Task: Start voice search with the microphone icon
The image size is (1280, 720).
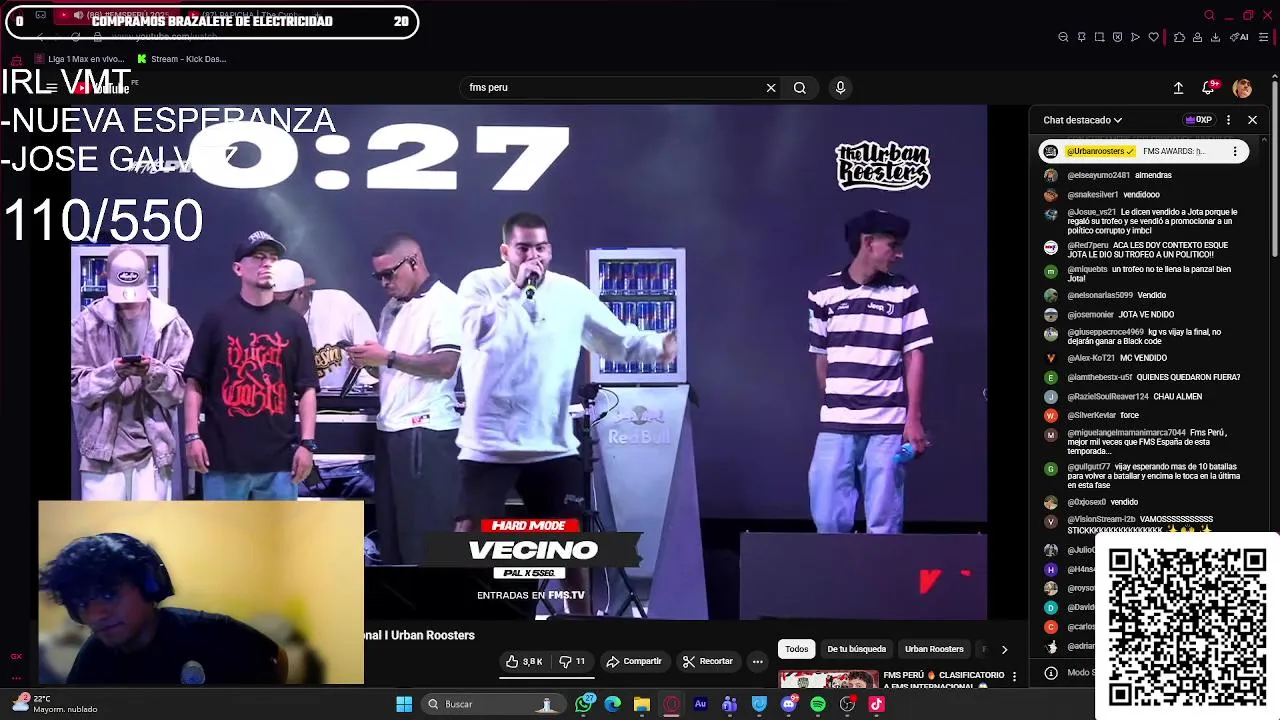Action: [x=840, y=88]
